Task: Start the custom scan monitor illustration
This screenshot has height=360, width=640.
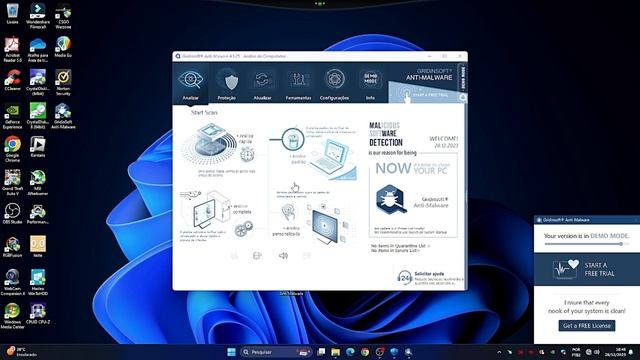Action: (x=327, y=224)
